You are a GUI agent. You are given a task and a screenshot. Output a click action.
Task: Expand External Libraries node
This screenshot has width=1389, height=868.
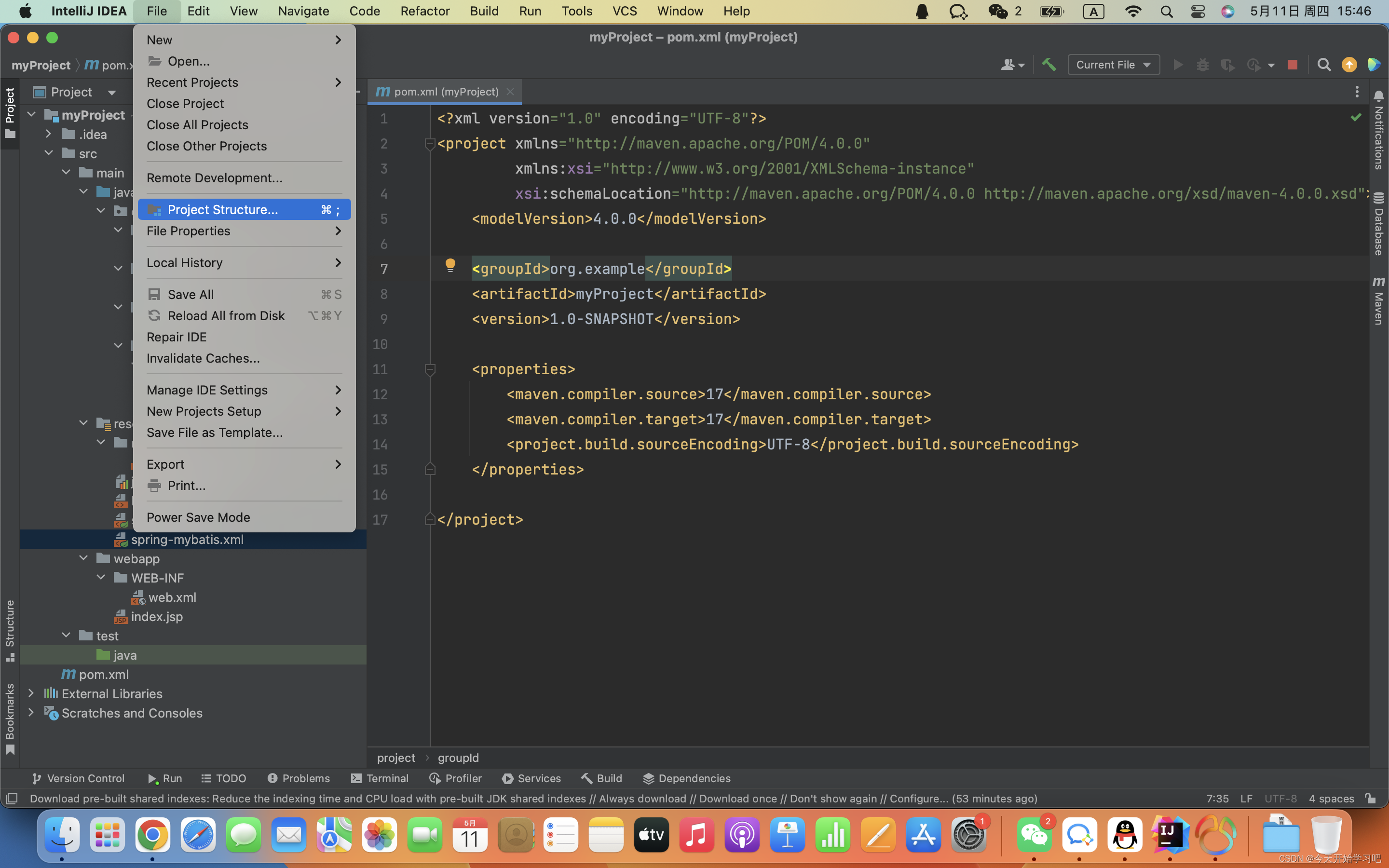31,693
